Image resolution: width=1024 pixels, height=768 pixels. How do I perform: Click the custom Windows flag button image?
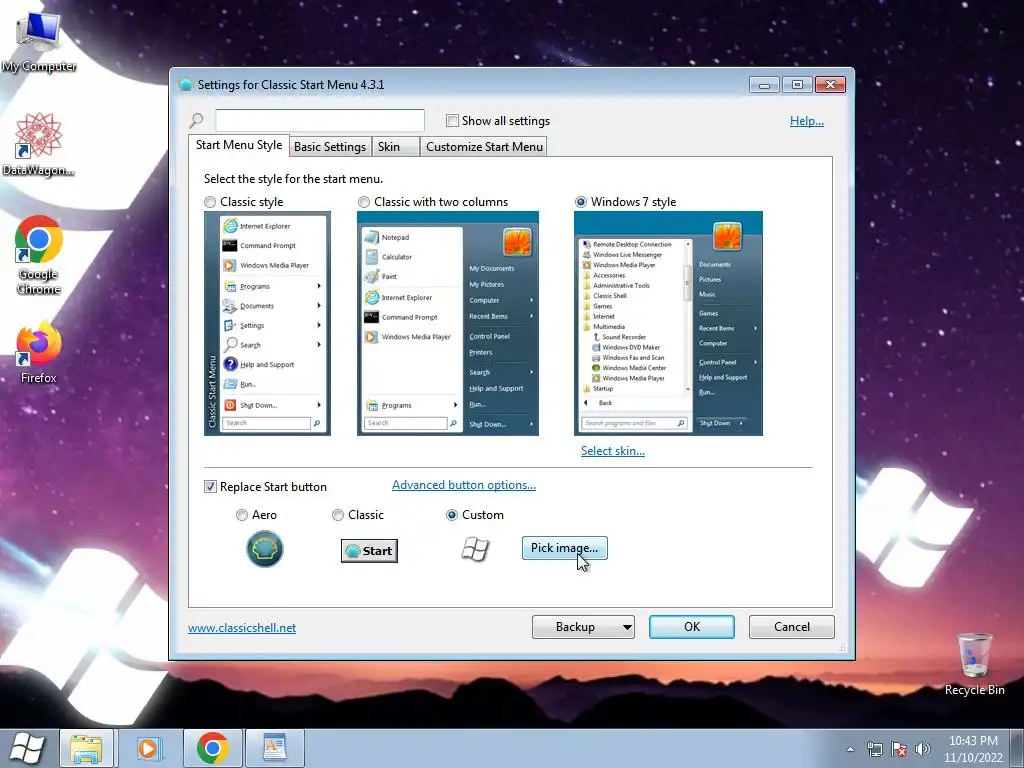pyautogui.click(x=475, y=549)
